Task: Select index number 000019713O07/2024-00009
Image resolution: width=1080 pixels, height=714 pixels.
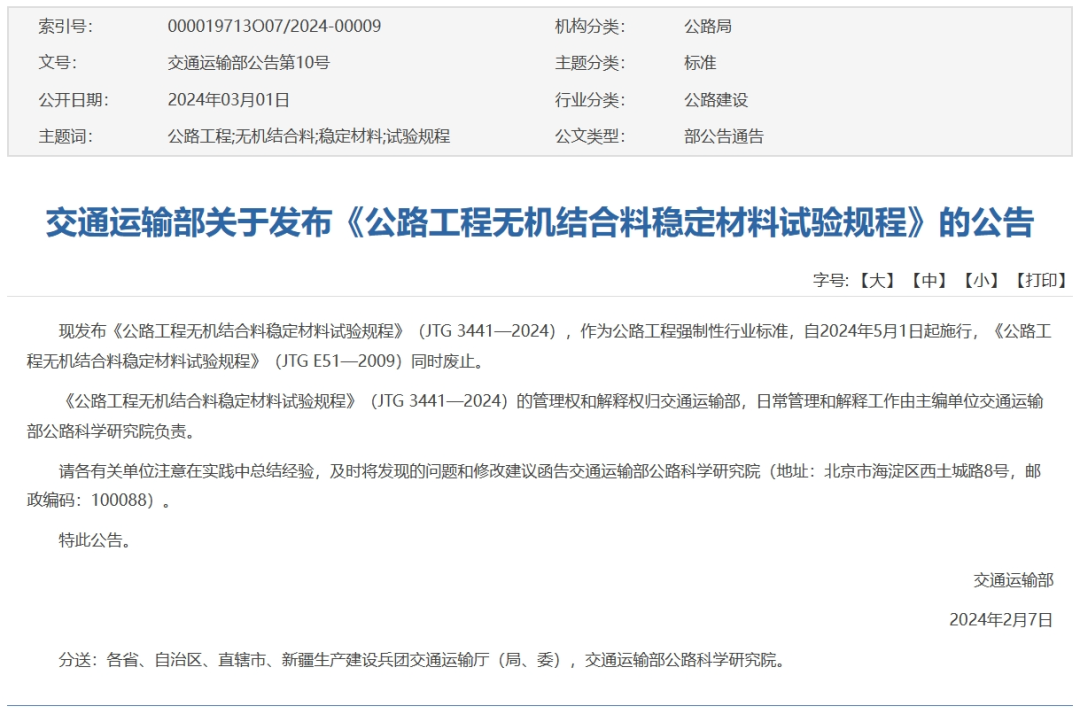Action: click(x=274, y=26)
